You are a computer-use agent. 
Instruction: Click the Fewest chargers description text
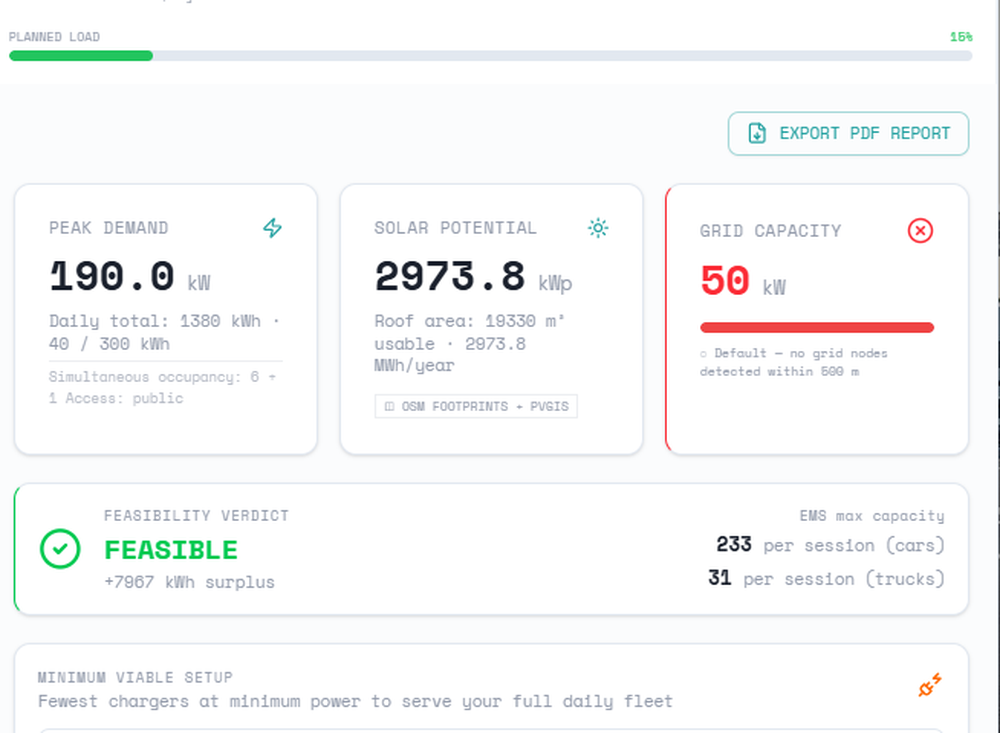pyautogui.click(x=355, y=701)
